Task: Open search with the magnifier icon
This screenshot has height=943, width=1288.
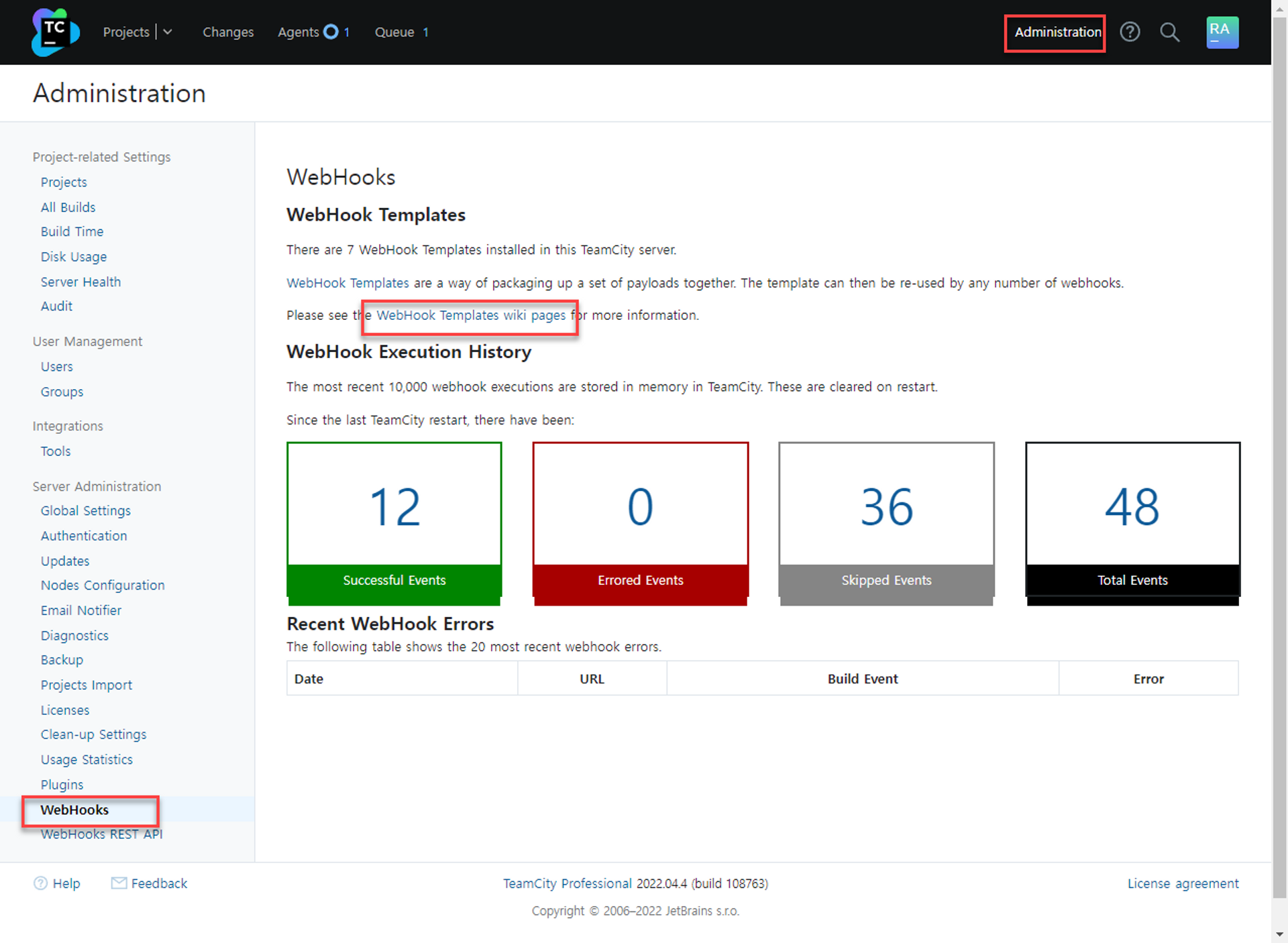Action: click(x=1169, y=32)
